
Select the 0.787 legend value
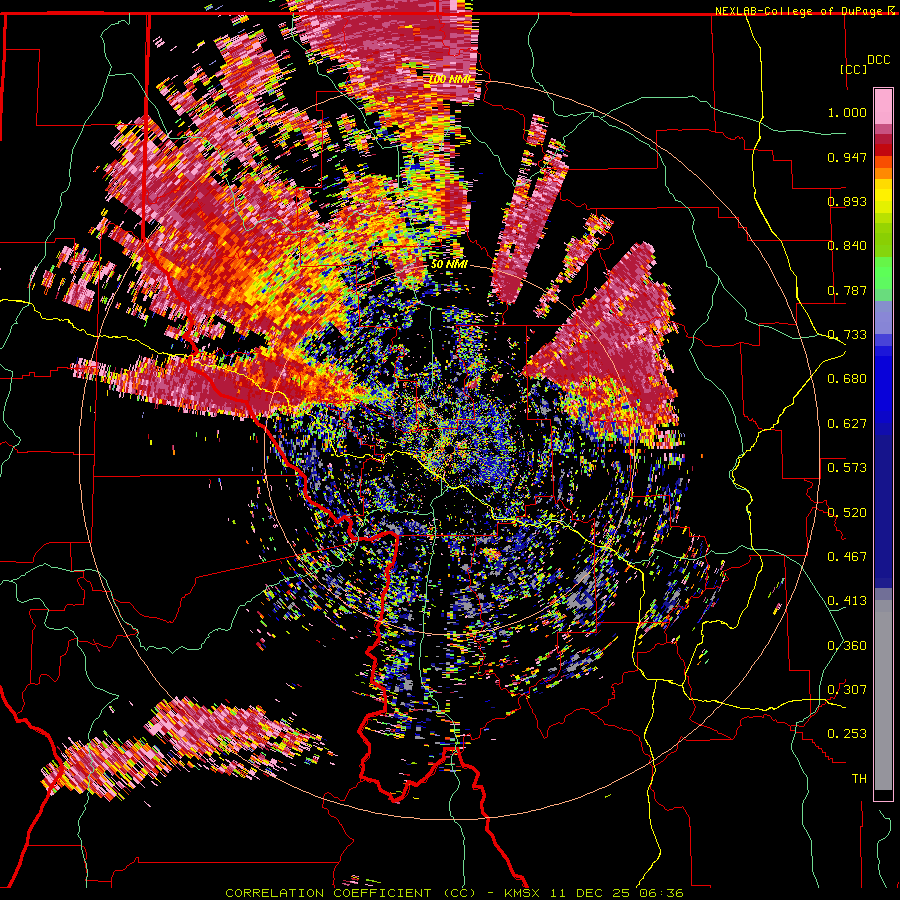(847, 290)
